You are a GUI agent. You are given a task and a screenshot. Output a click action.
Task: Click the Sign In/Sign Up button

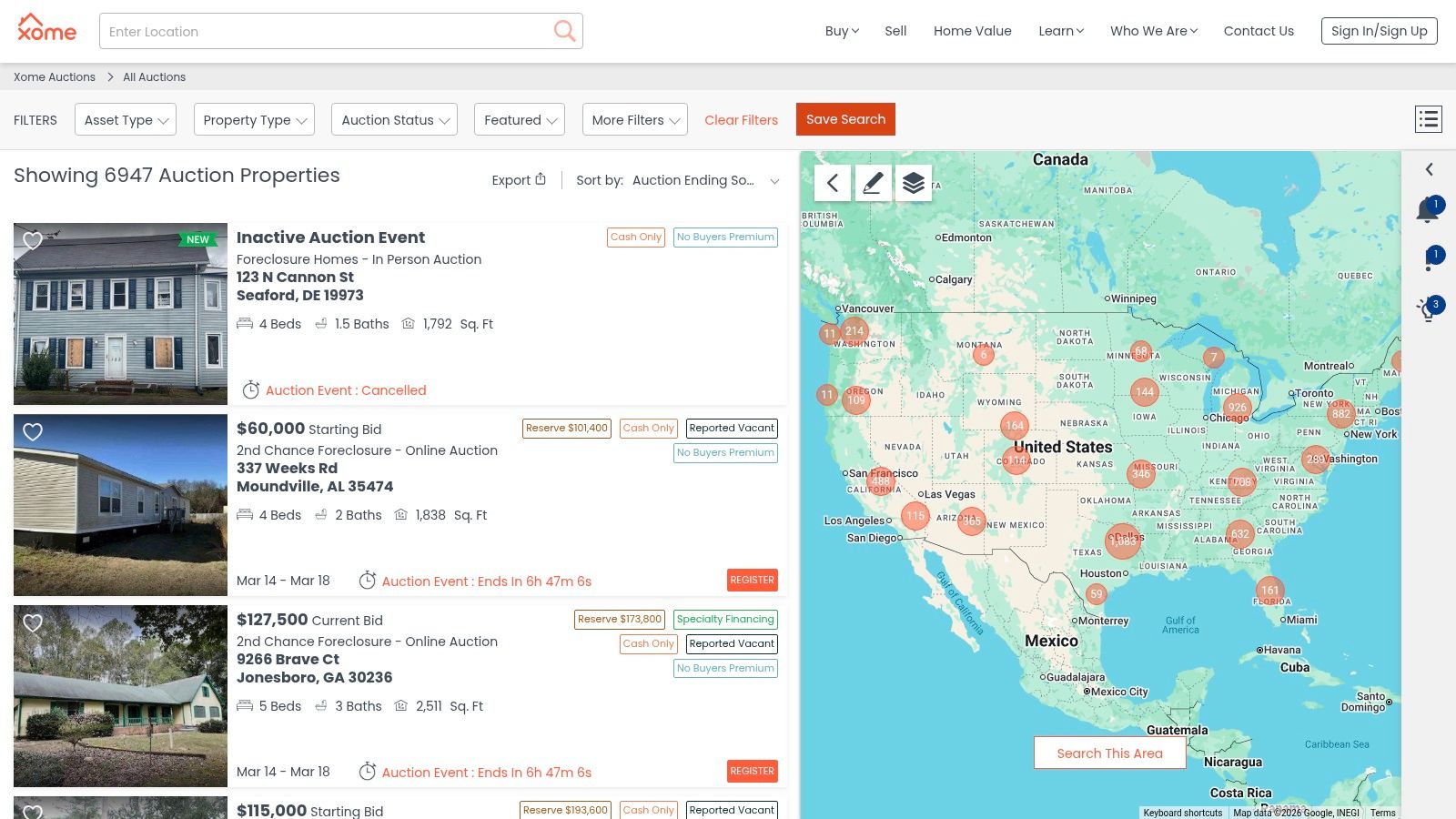click(1379, 31)
